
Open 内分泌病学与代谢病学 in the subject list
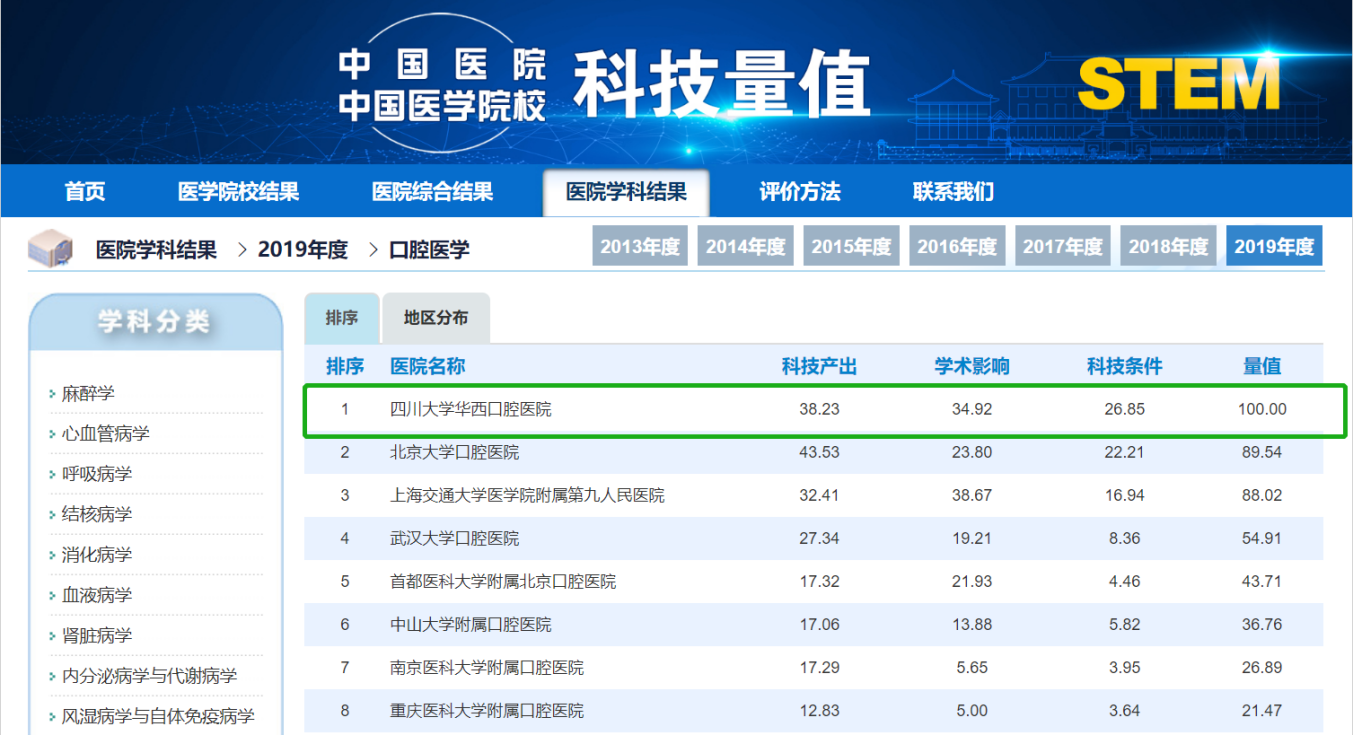pos(149,676)
